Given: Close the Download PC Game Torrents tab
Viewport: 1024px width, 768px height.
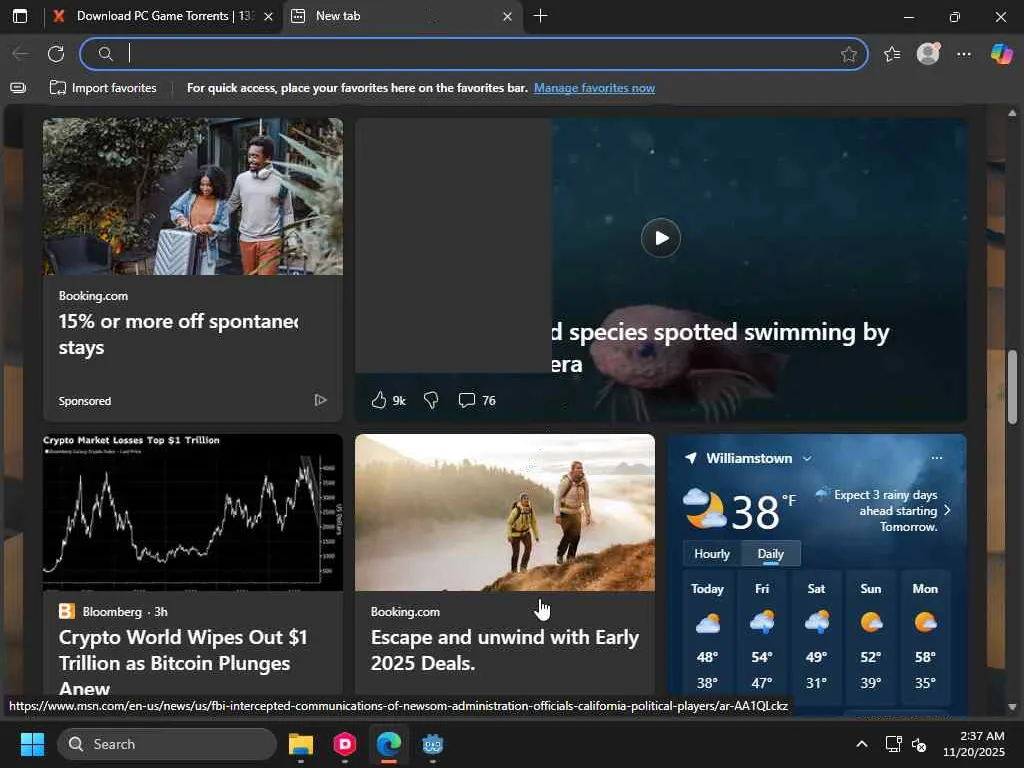Looking at the screenshot, I should pos(268,16).
